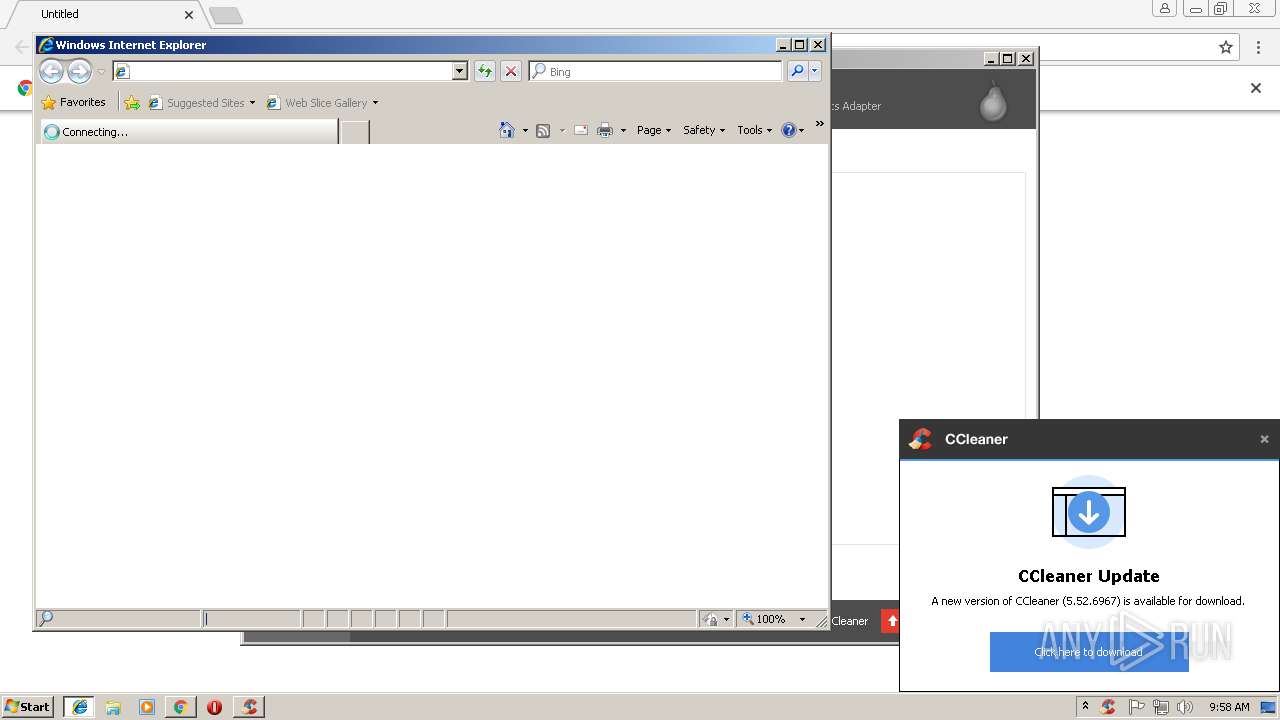Click here to download CCleaner update
The width and height of the screenshot is (1280, 720).
pos(1089,652)
